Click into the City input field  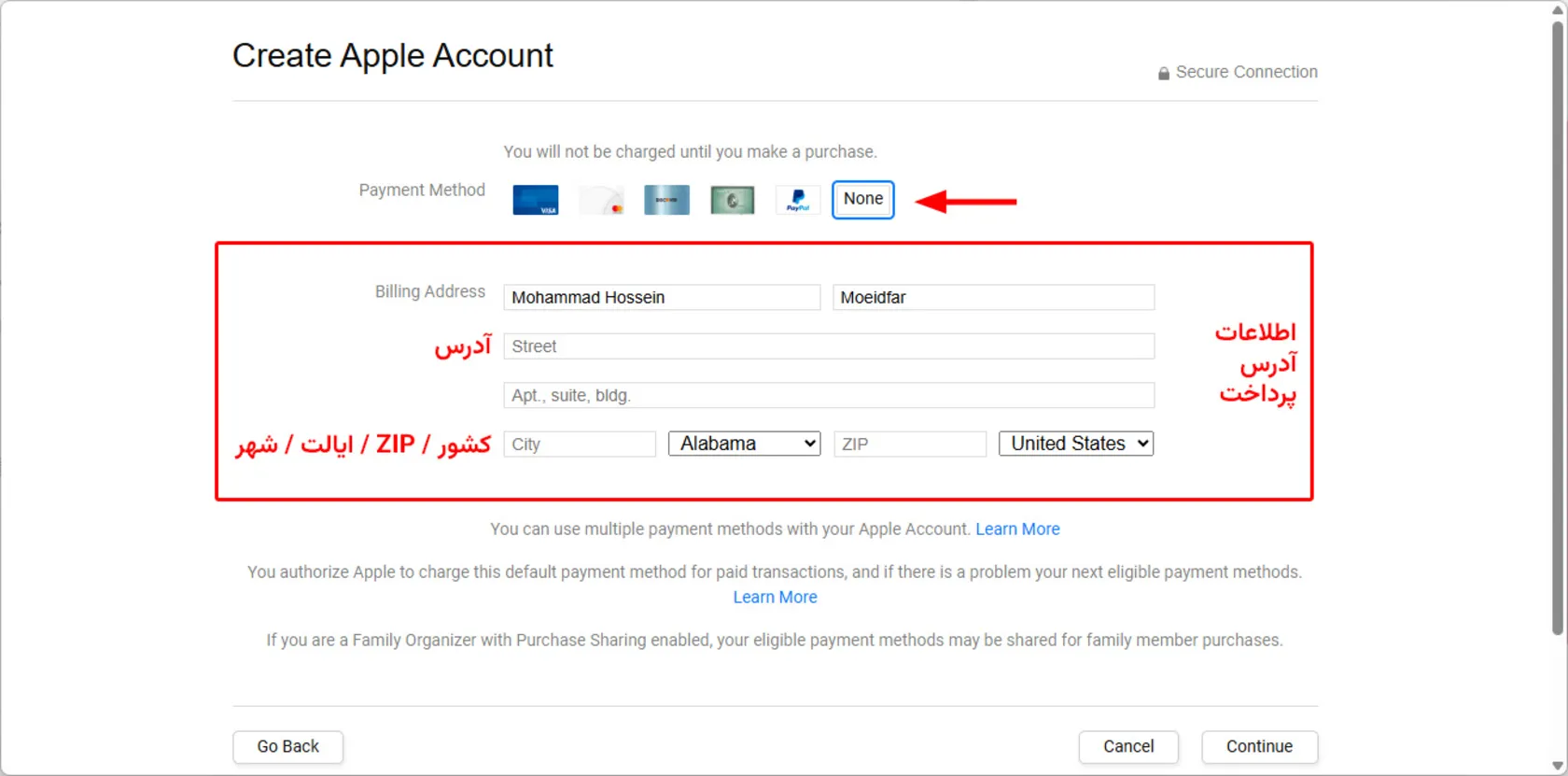[x=579, y=444]
